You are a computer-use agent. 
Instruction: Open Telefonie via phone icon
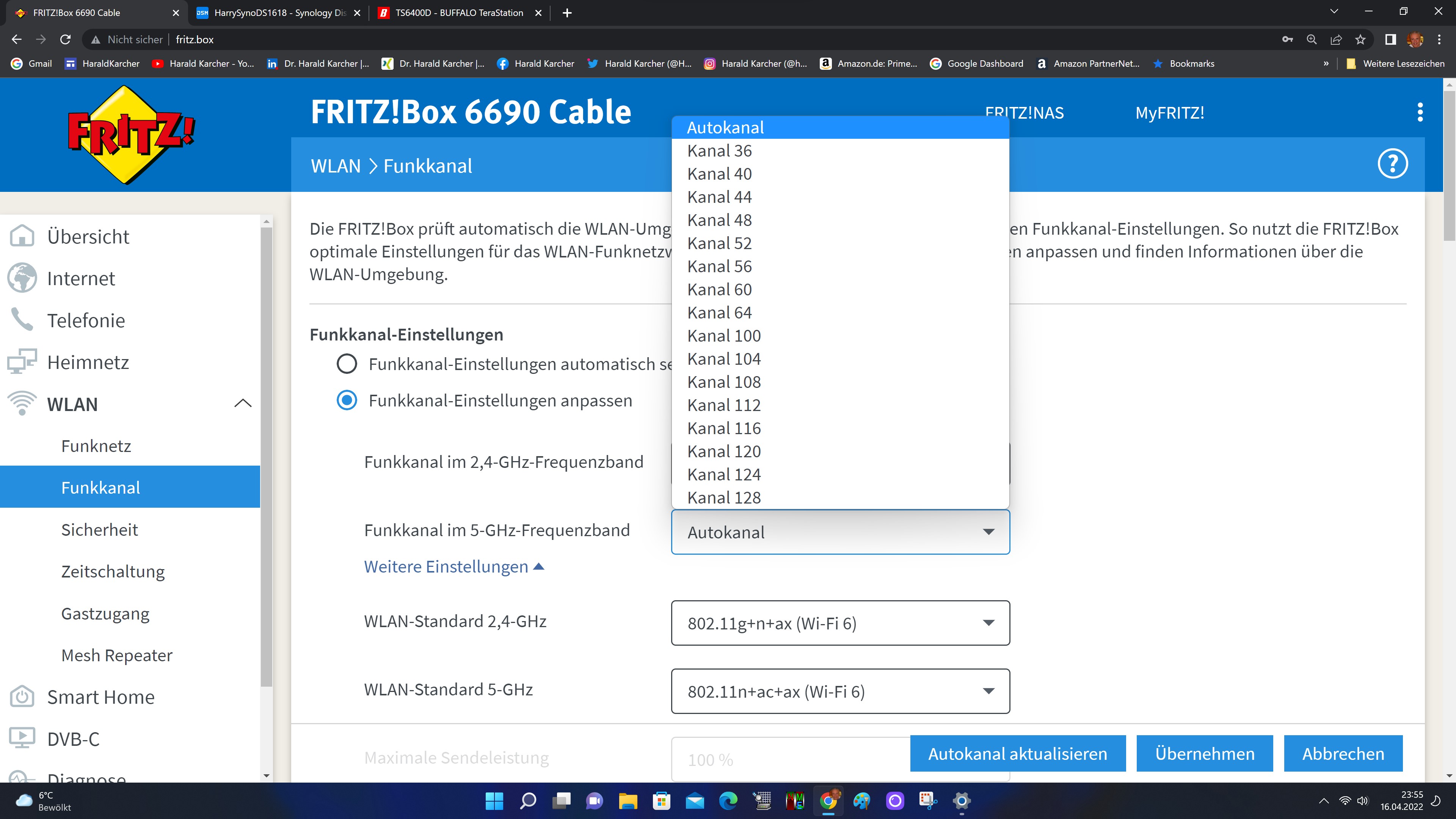pos(22,320)
